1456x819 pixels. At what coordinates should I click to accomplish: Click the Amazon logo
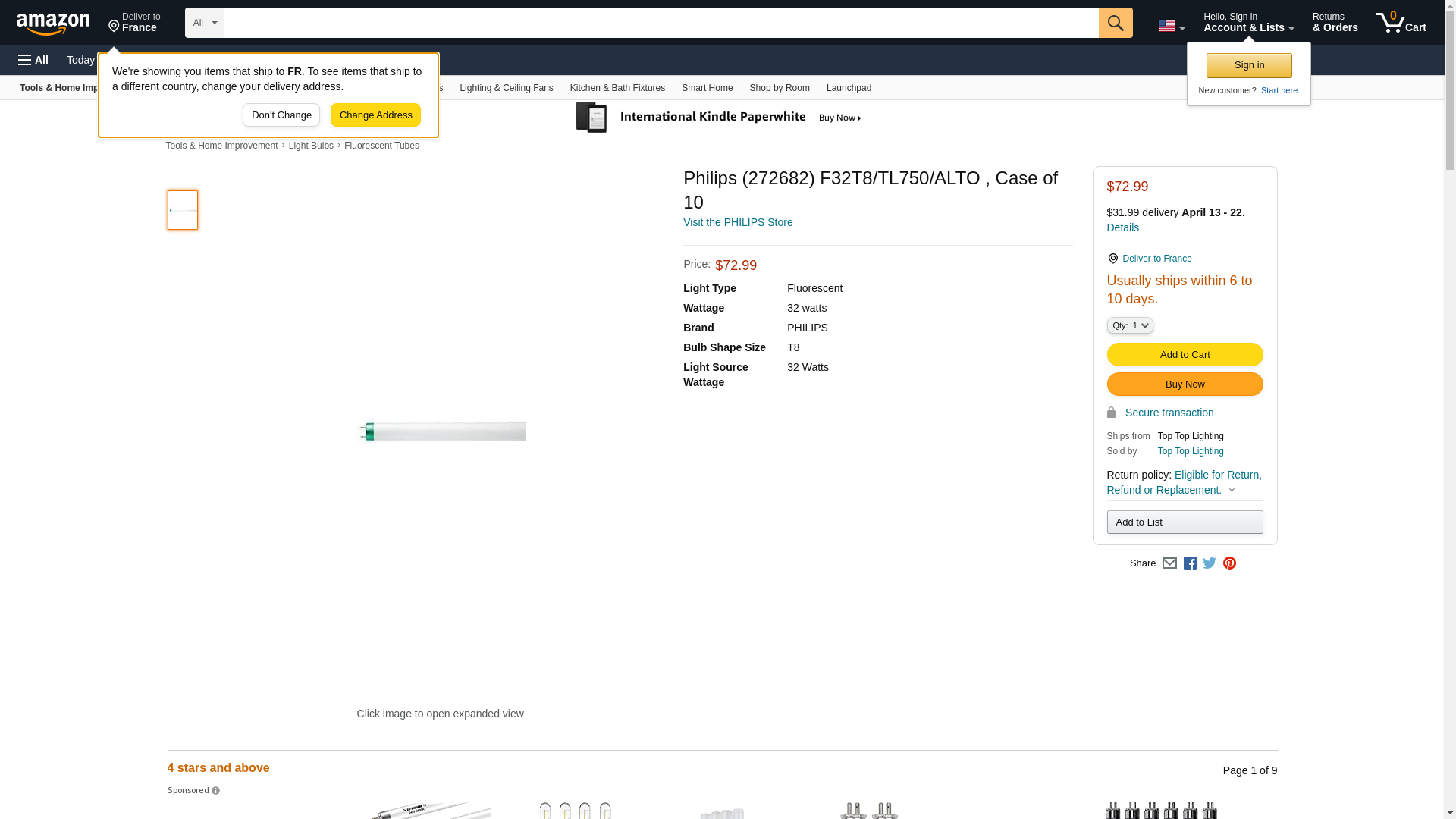pos(53,24)
